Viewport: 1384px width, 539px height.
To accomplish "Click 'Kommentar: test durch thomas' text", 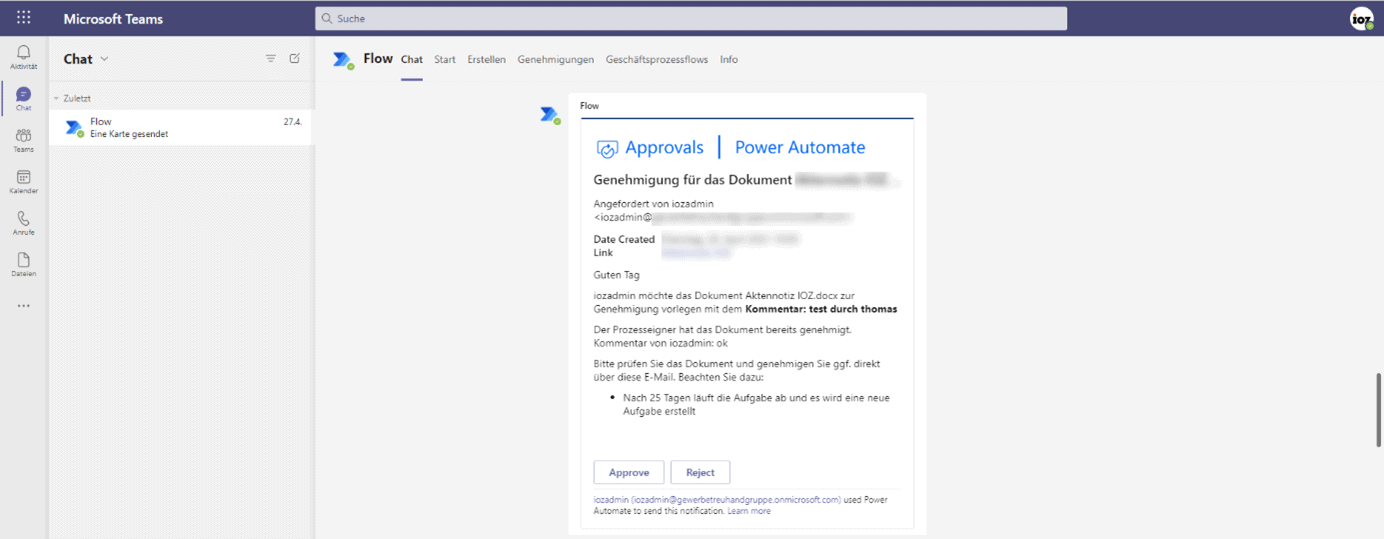I will (x=821, y=309).
